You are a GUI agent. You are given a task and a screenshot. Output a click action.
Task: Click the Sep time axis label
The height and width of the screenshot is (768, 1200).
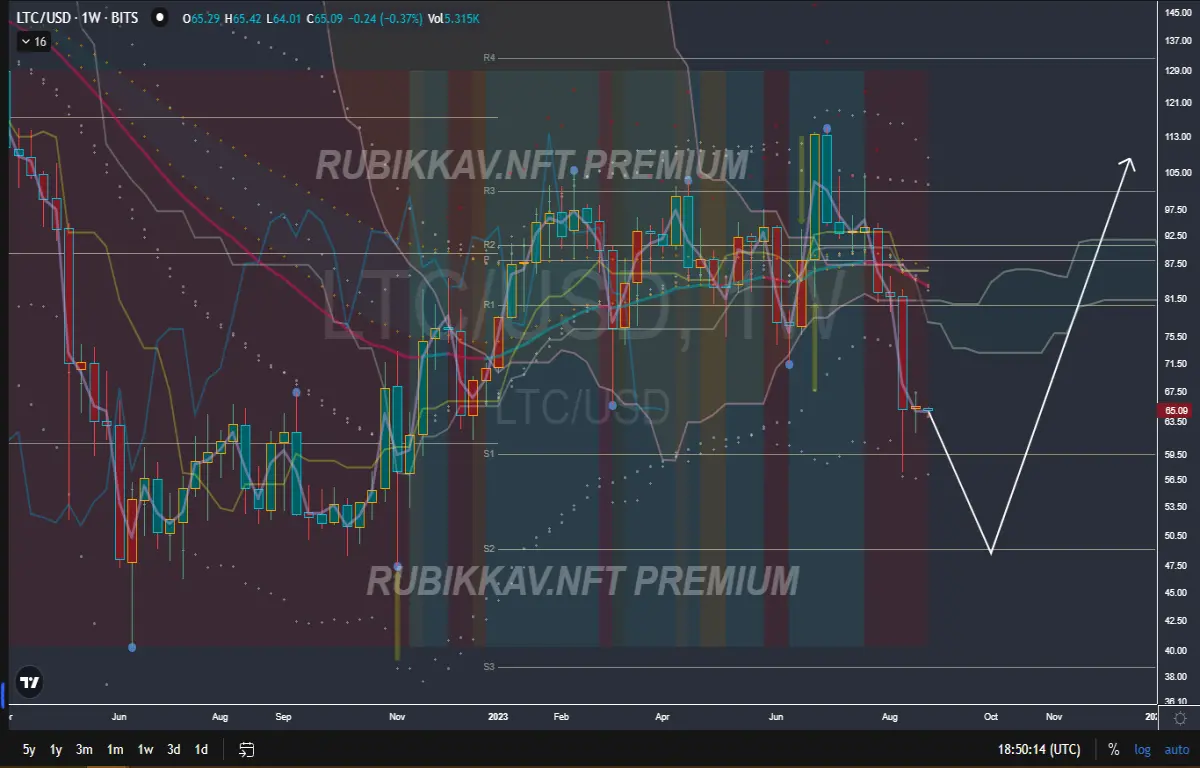[x=283, y=717]
